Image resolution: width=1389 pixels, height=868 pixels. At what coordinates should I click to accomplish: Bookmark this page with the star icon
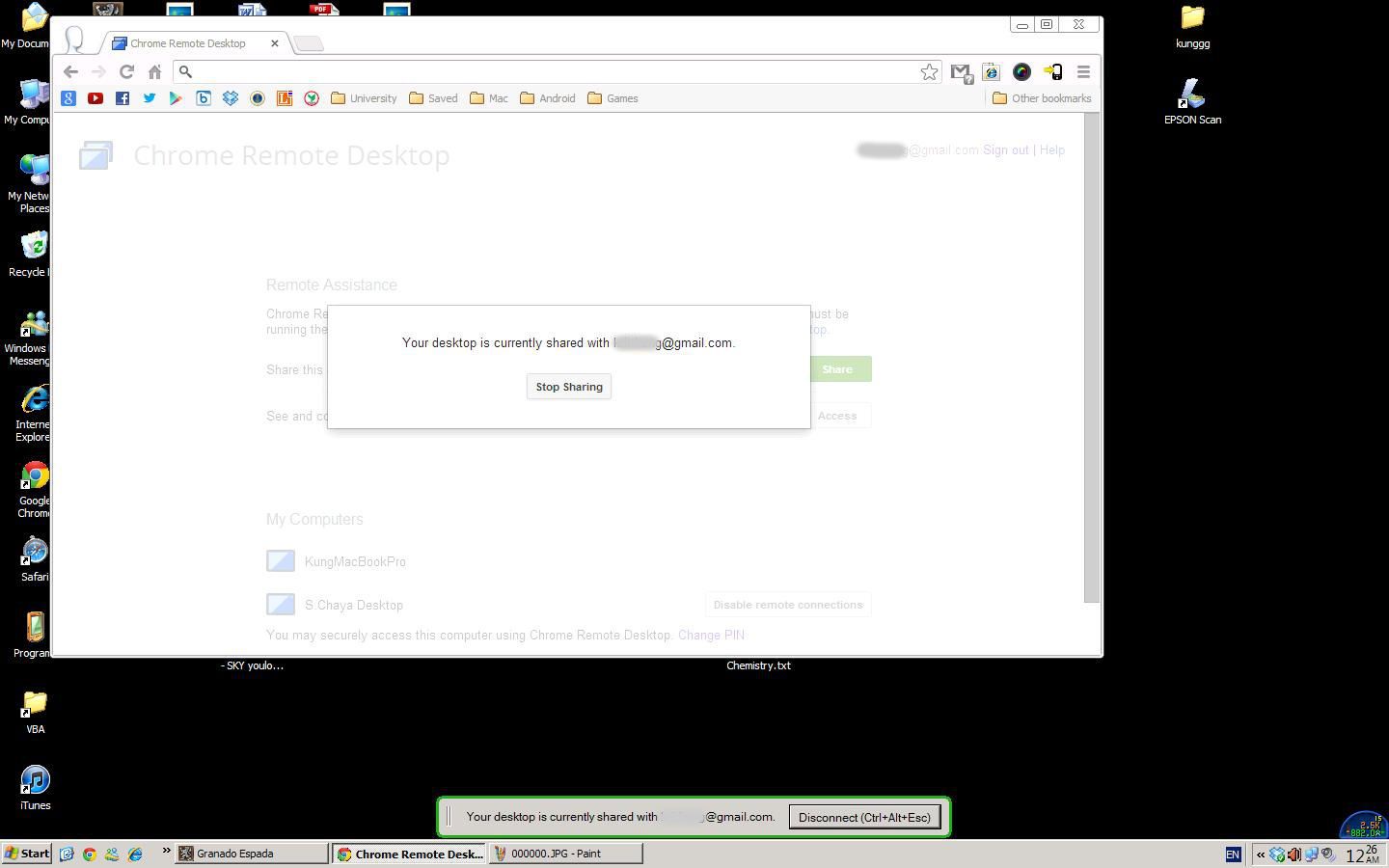point(929,72)
